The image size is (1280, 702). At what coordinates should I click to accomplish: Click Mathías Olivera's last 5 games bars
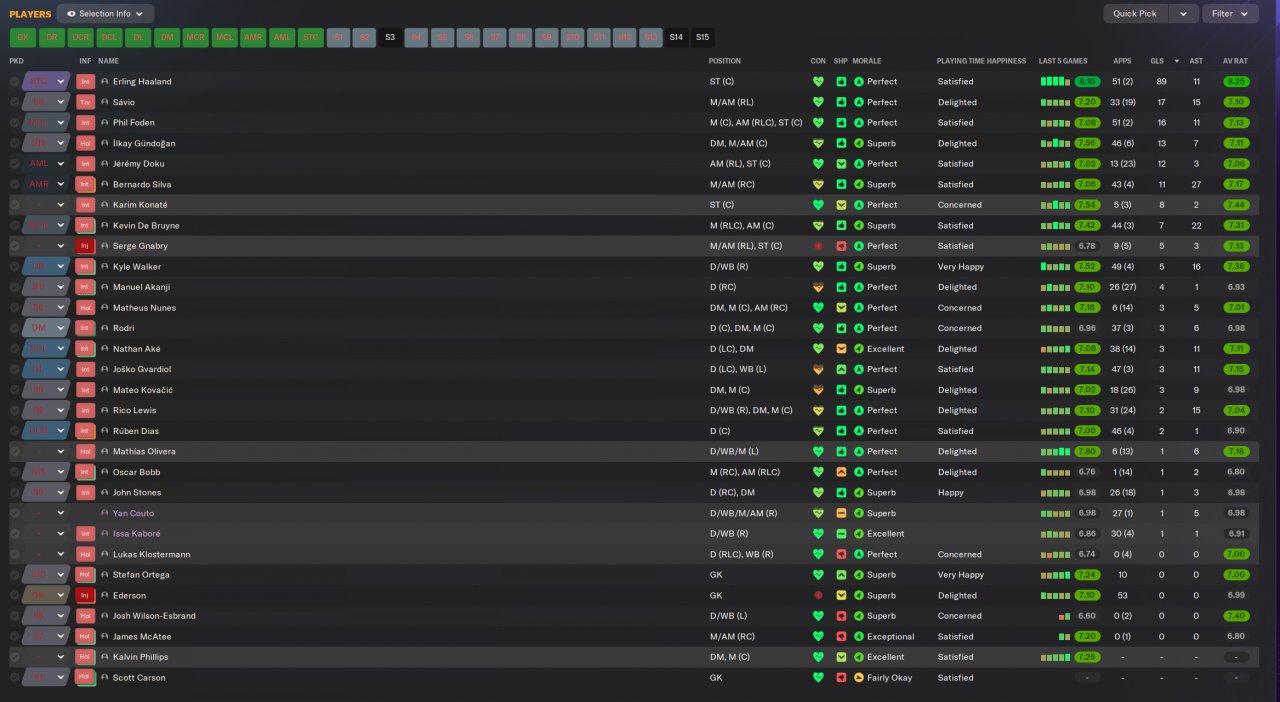tap(1054, 452)
